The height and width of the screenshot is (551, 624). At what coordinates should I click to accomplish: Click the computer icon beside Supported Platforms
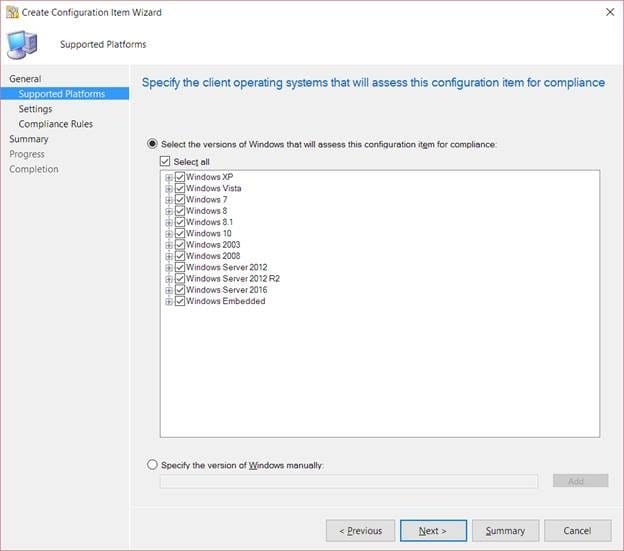click(x=22, y=45)
